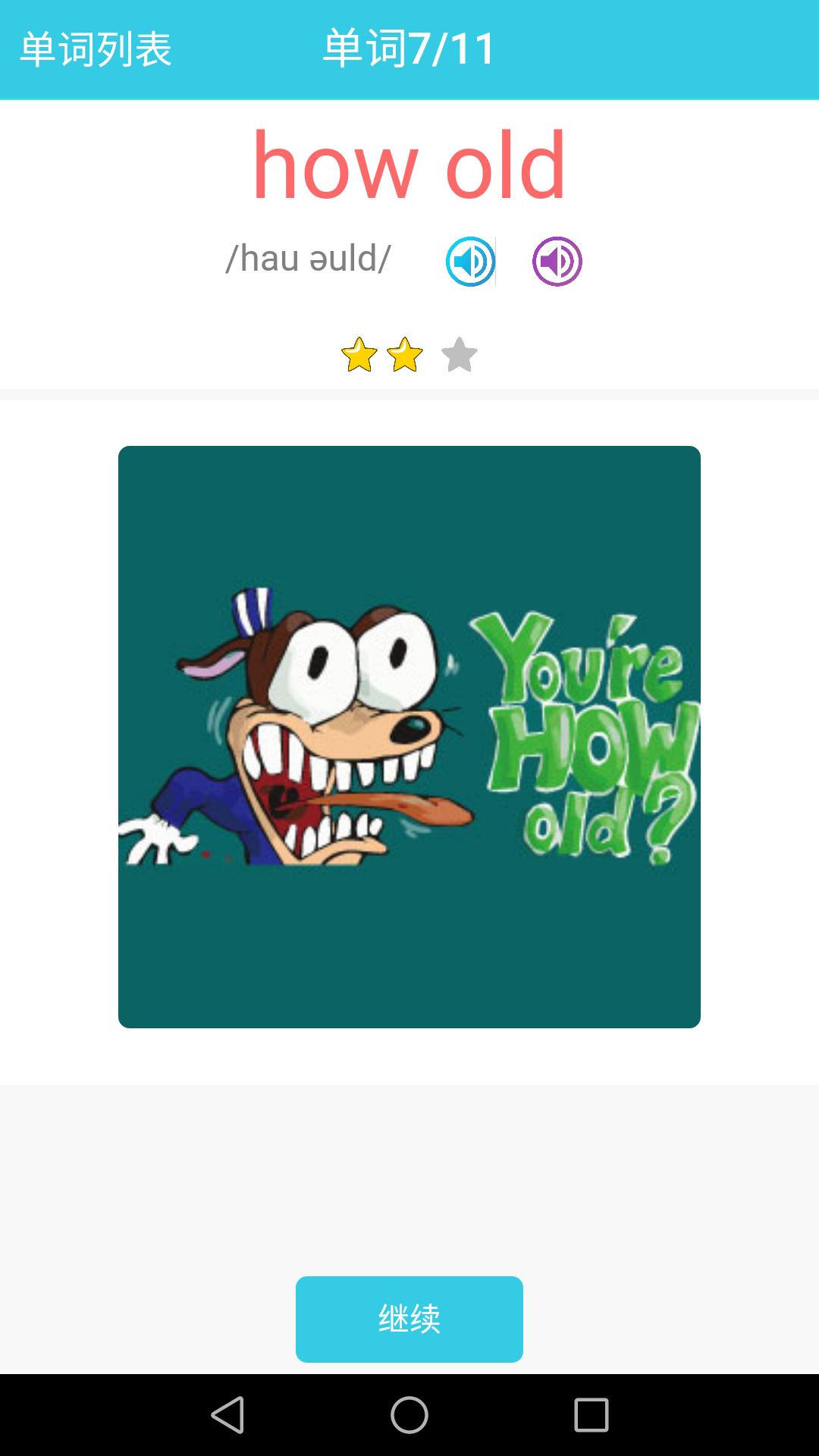Tap the cartoon dog's white gloved hand
The width and height of the screenshot is (819, 1456).
(x=155, y=839)
